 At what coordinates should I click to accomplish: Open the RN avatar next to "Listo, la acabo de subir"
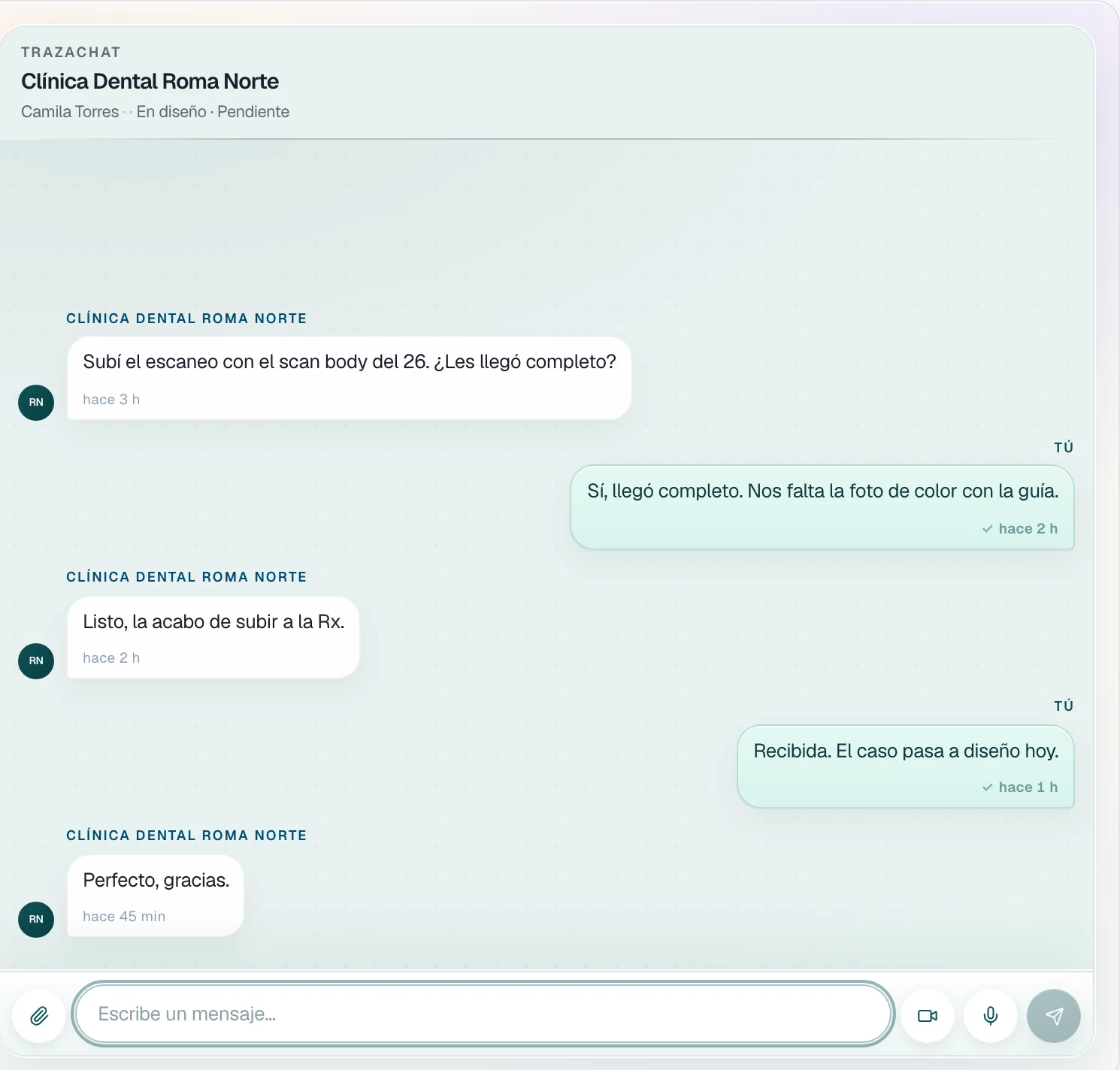36,660
